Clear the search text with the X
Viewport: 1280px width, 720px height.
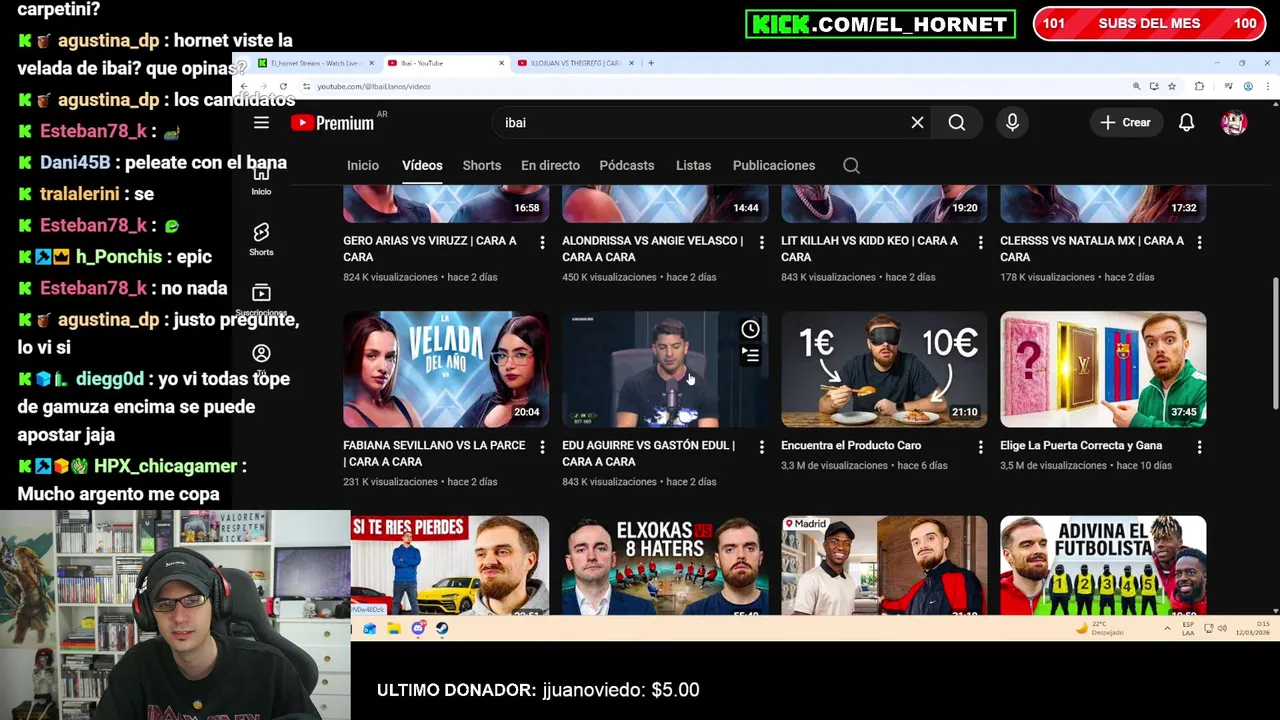(x=917, y=122)
